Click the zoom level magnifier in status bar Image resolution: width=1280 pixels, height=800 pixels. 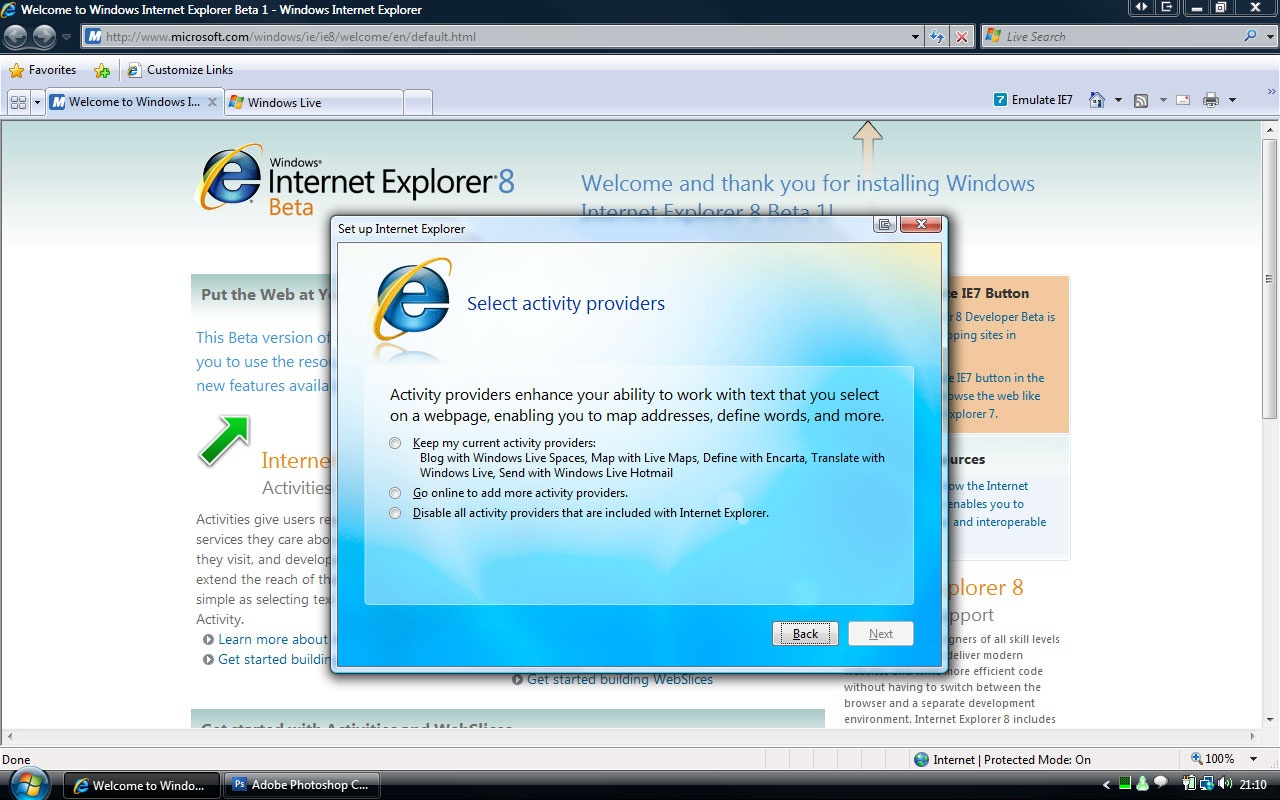[x=1197, y=759]
